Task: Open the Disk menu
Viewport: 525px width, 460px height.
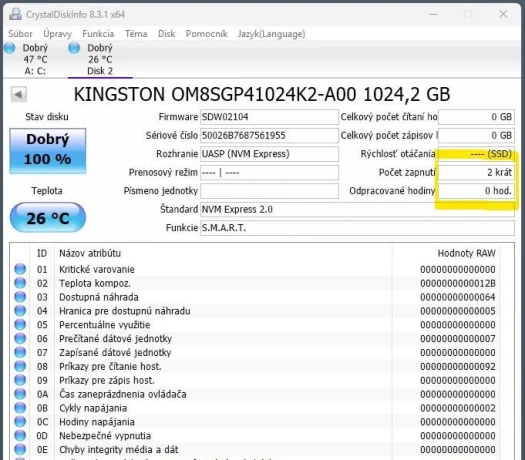Action: click(x=166, y=34)
